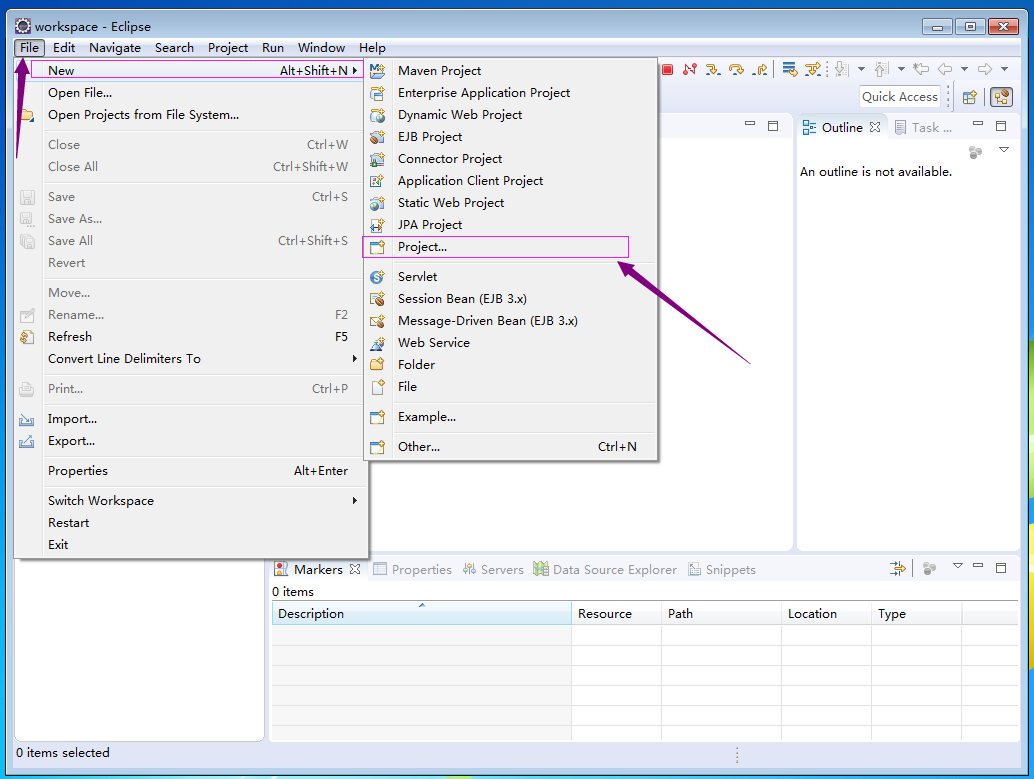This screenshot has width=1034, height=779.
Task: Sort by the Description column header
Action: (x=421, y=613)
